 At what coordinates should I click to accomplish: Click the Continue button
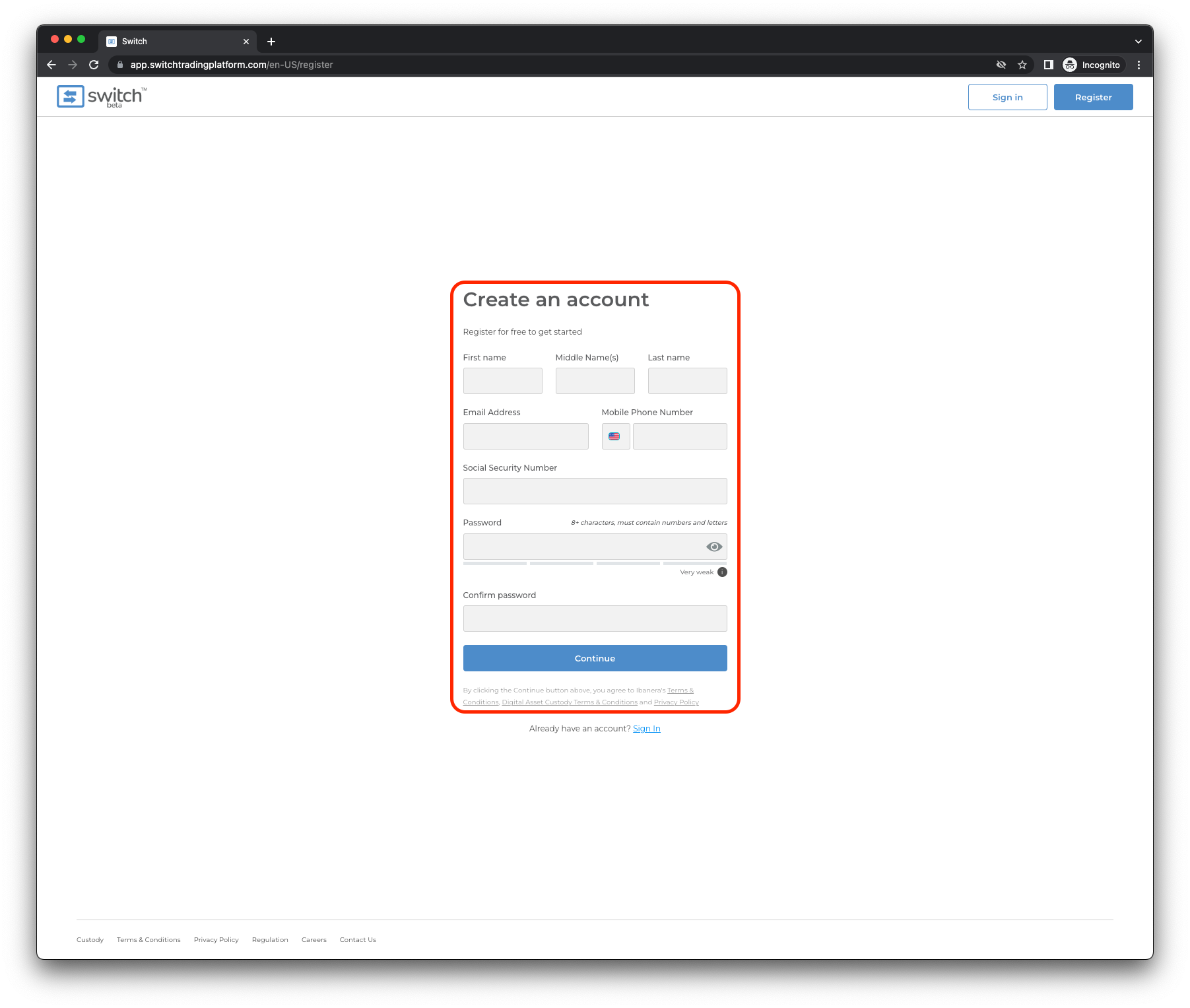(x=595, y=658)
